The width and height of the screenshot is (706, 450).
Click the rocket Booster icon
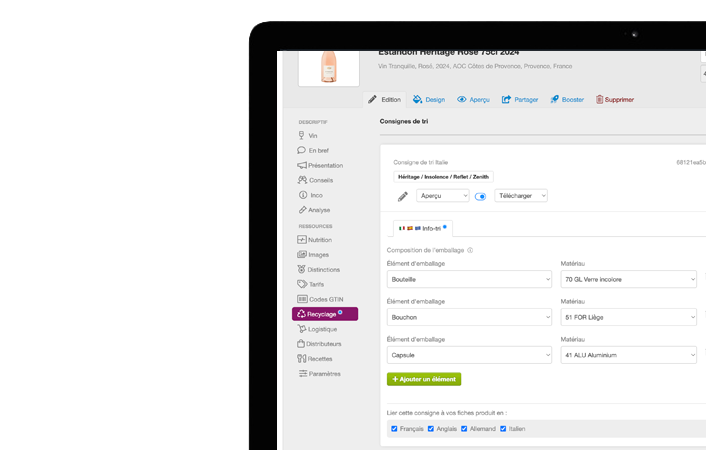[554, 100]
